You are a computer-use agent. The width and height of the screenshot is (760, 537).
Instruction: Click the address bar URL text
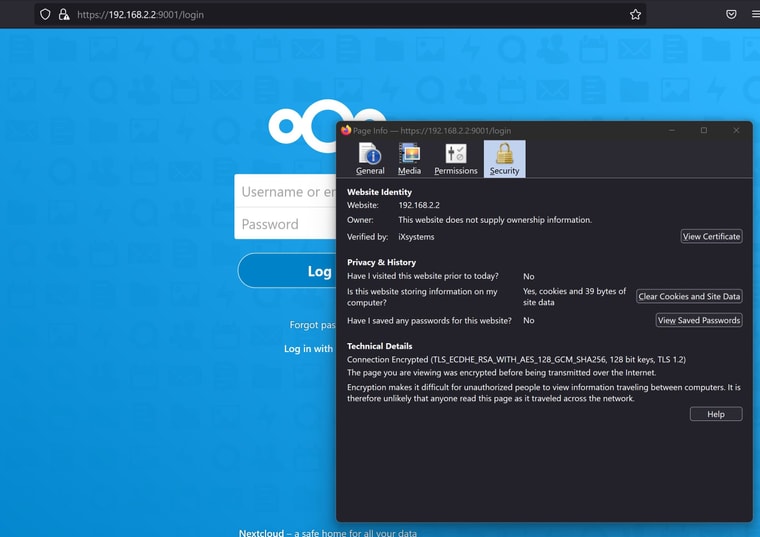[141, 15]
